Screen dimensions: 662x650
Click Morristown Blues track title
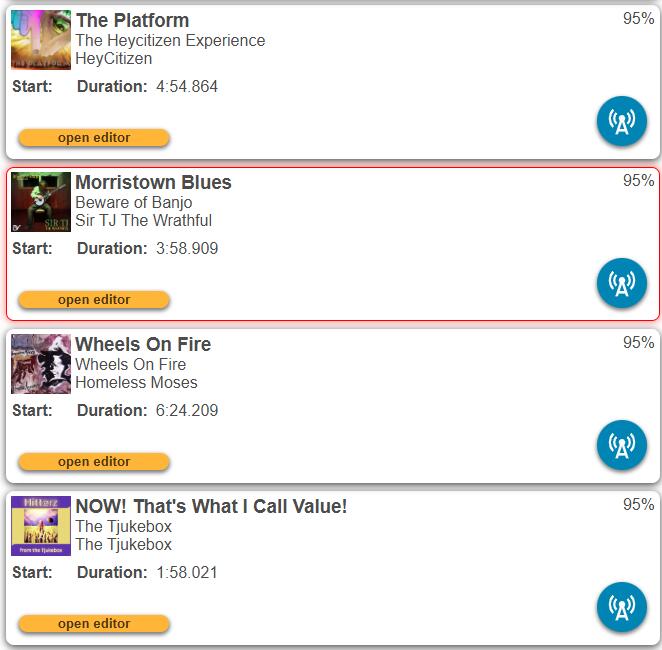click(153, 182)
